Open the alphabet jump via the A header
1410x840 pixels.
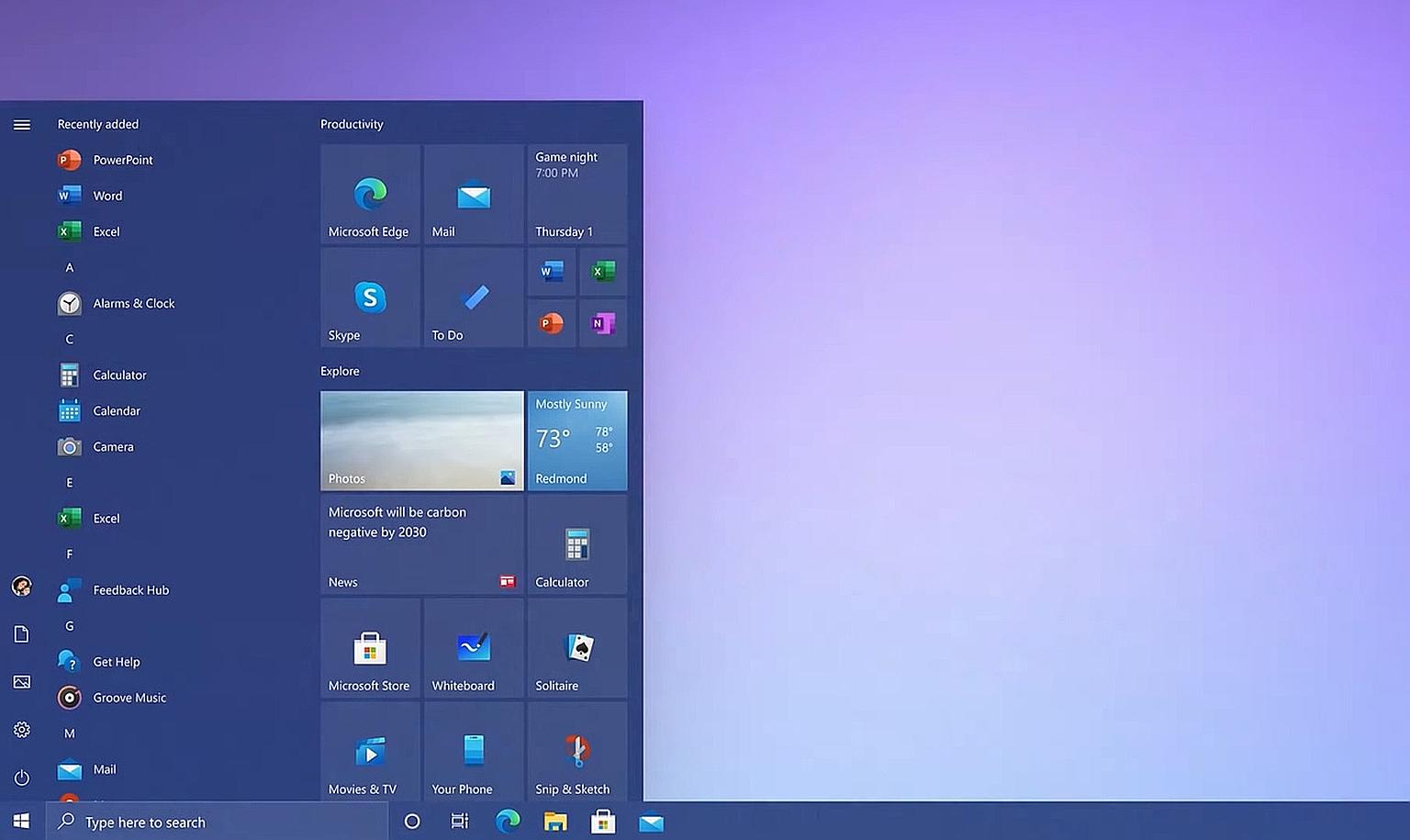[69, 267]
